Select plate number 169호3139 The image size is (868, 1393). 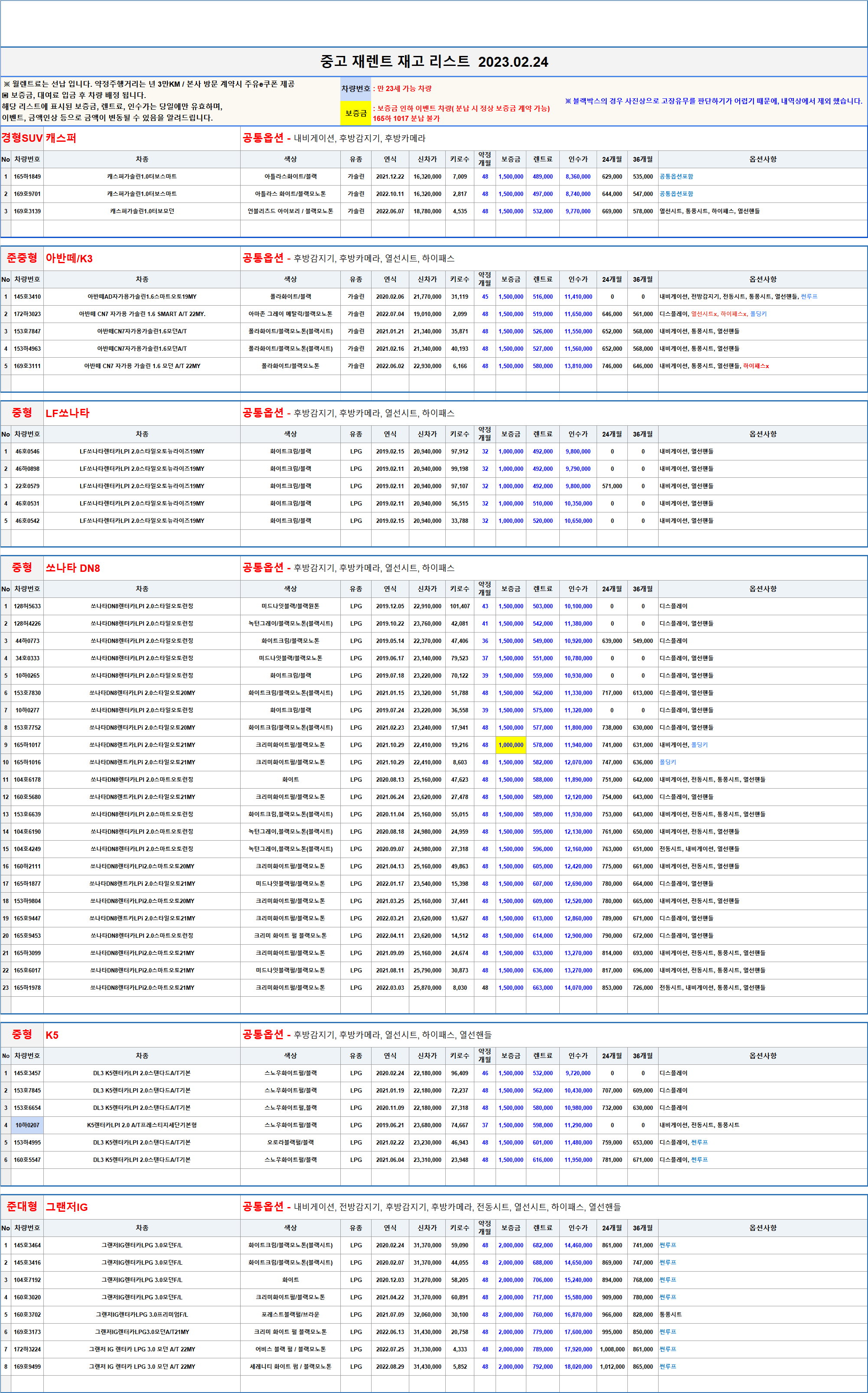28,211
